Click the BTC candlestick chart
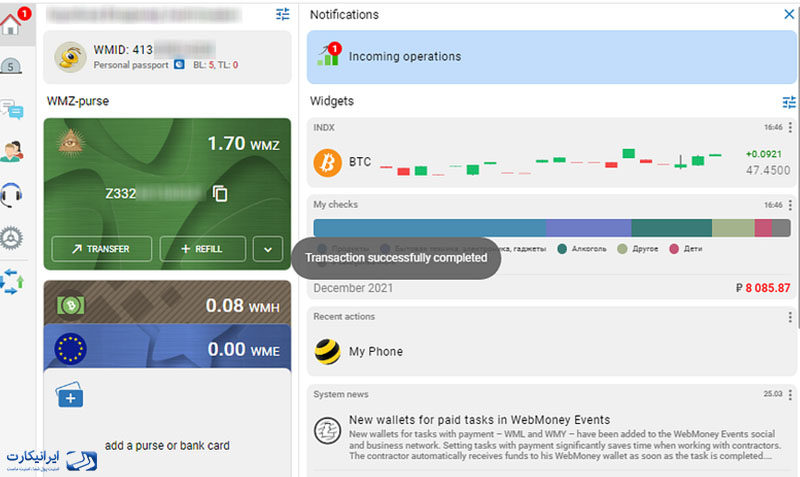Screen dimensions: 800x477 click(x=551, y=162)
